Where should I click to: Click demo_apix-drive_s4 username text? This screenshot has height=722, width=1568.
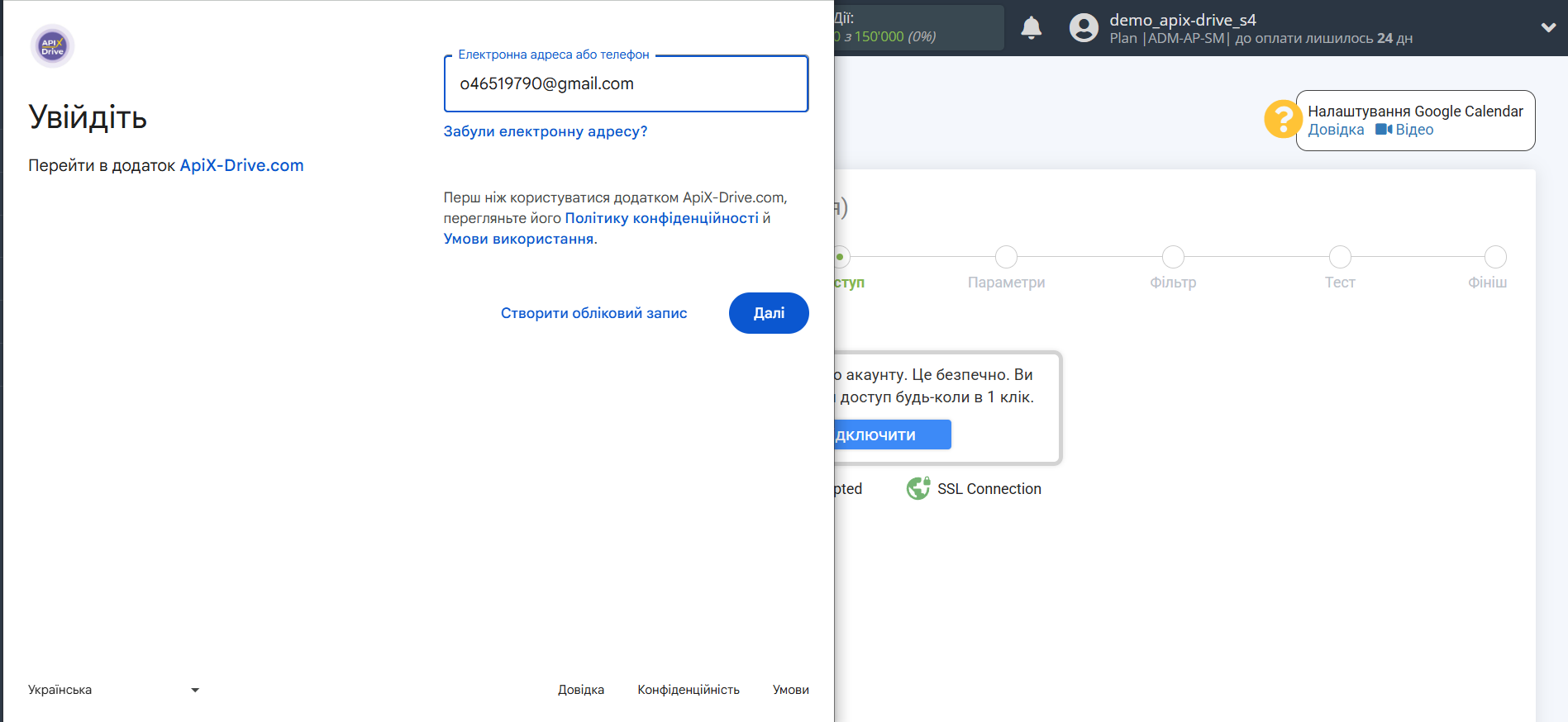(x=1182, y=20)
